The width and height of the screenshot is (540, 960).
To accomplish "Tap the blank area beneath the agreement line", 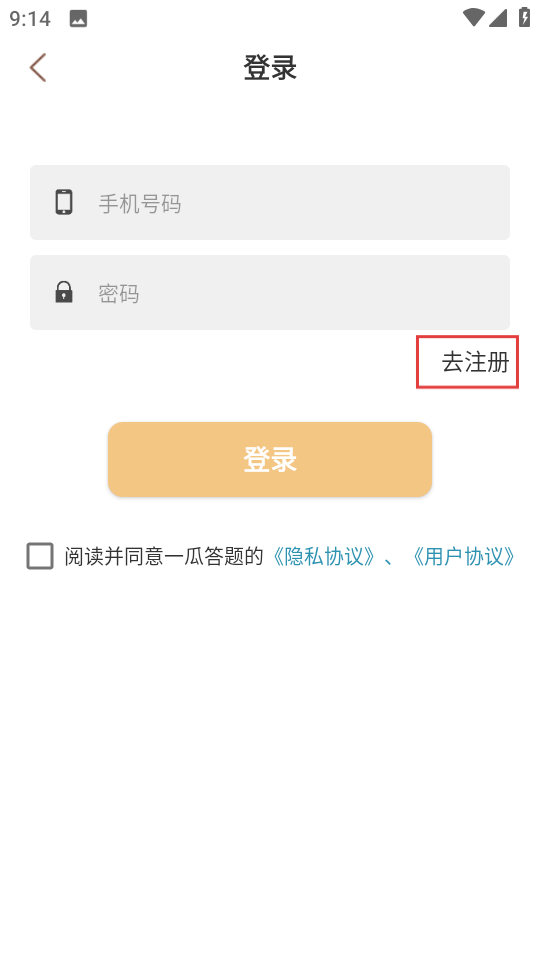I will coord(270,765).
